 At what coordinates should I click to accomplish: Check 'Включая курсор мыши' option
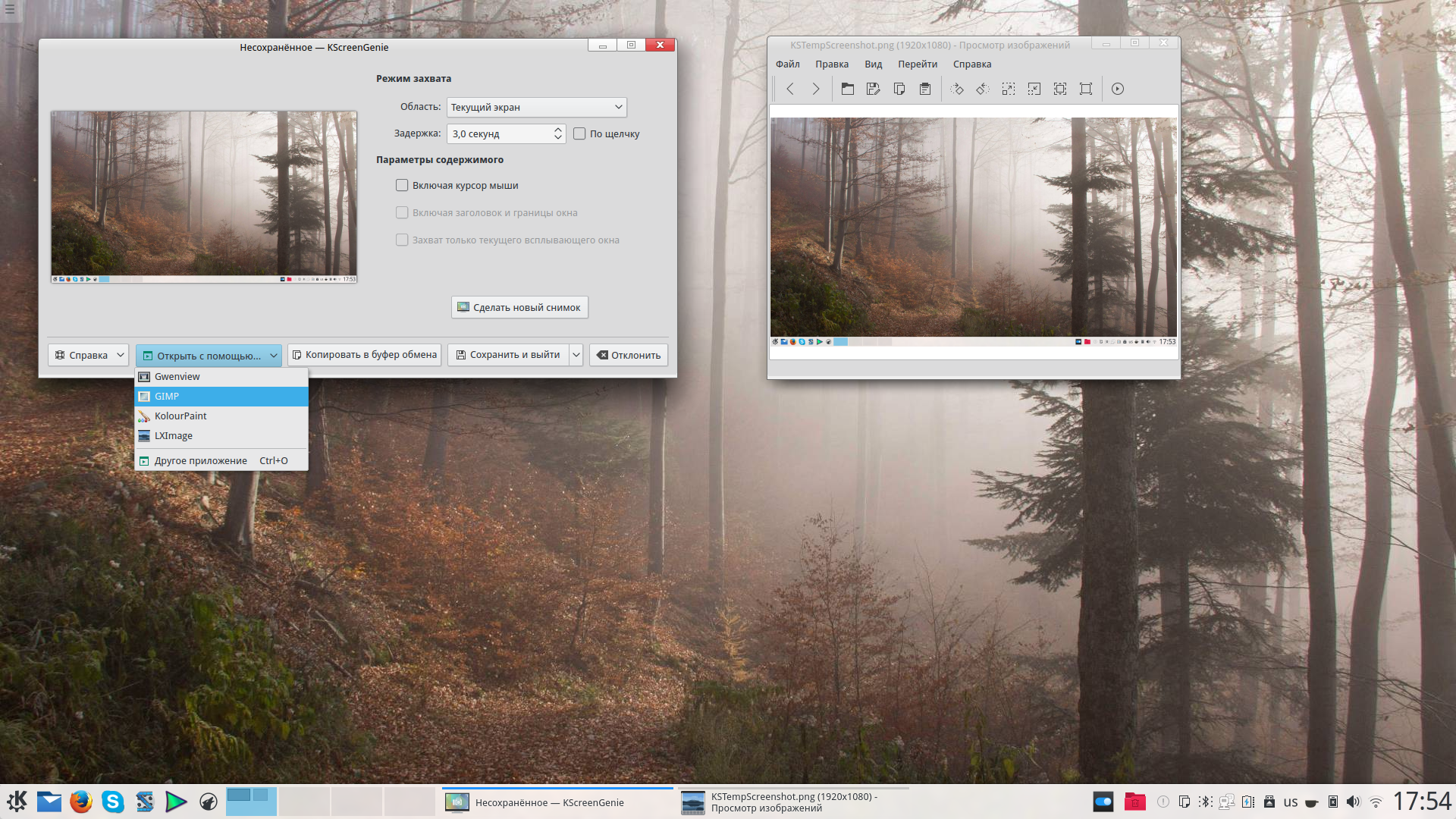point(402,185)
